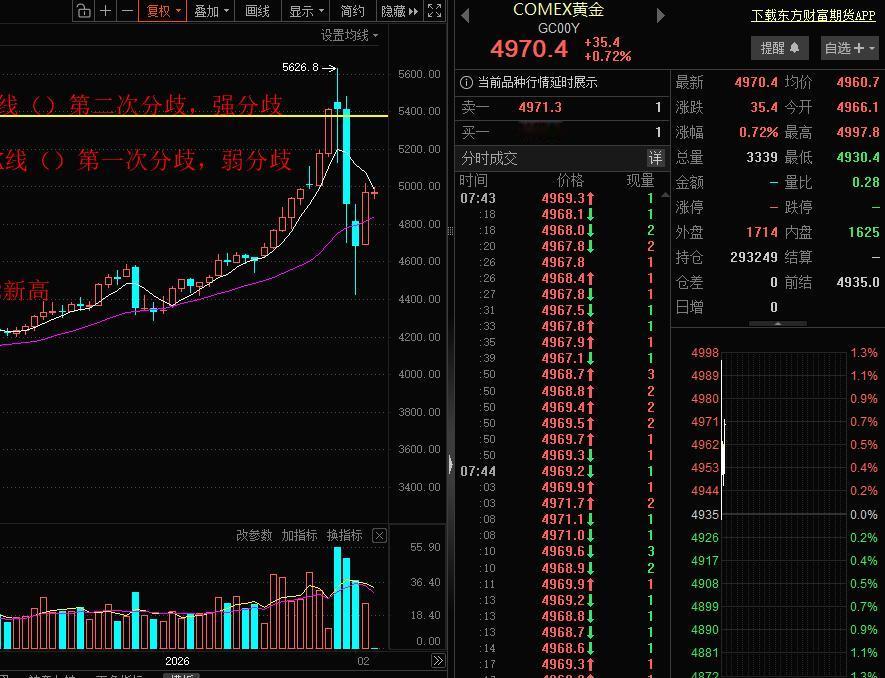The width and height of the screenshot is (885, 678).
Task: Open the 复权 adjustment dropdown
Action: click(x=164, y=11)
